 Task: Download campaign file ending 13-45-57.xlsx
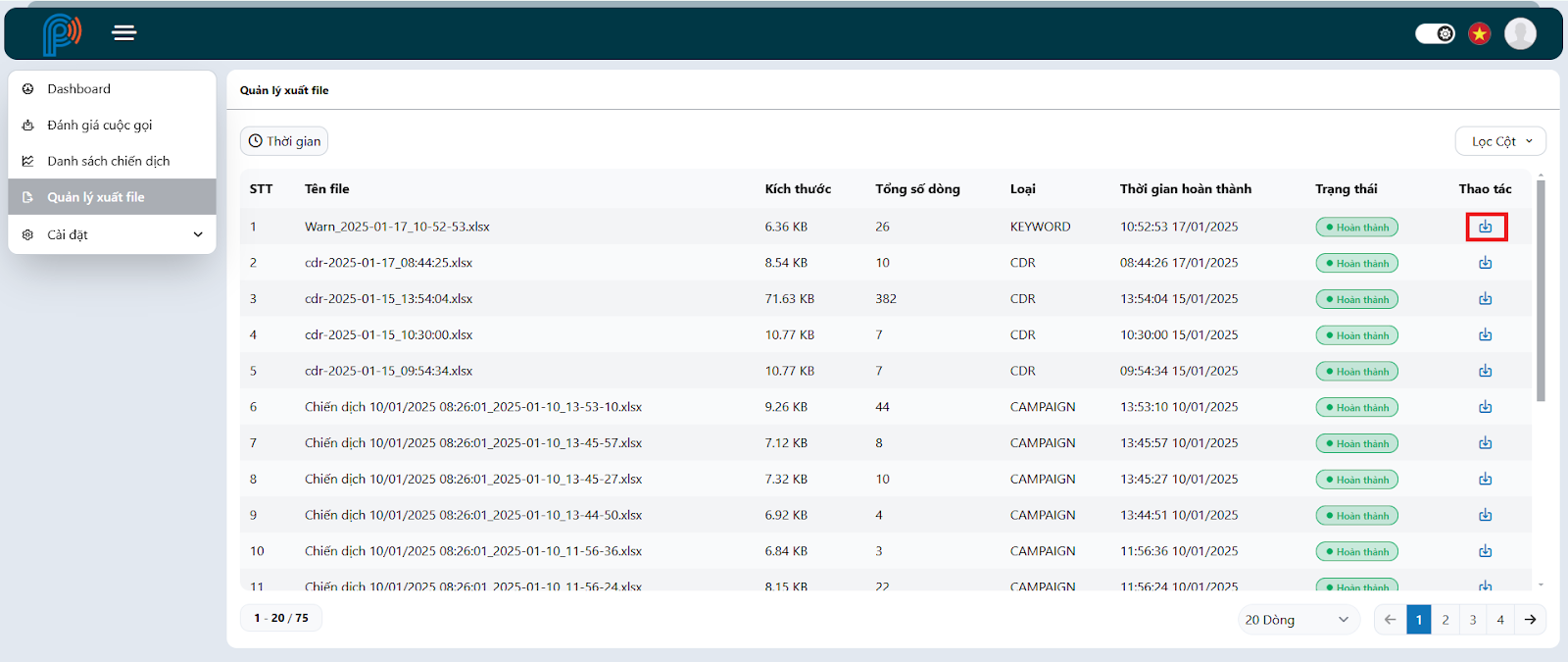pyautogui.click(x=1486, y=443)
